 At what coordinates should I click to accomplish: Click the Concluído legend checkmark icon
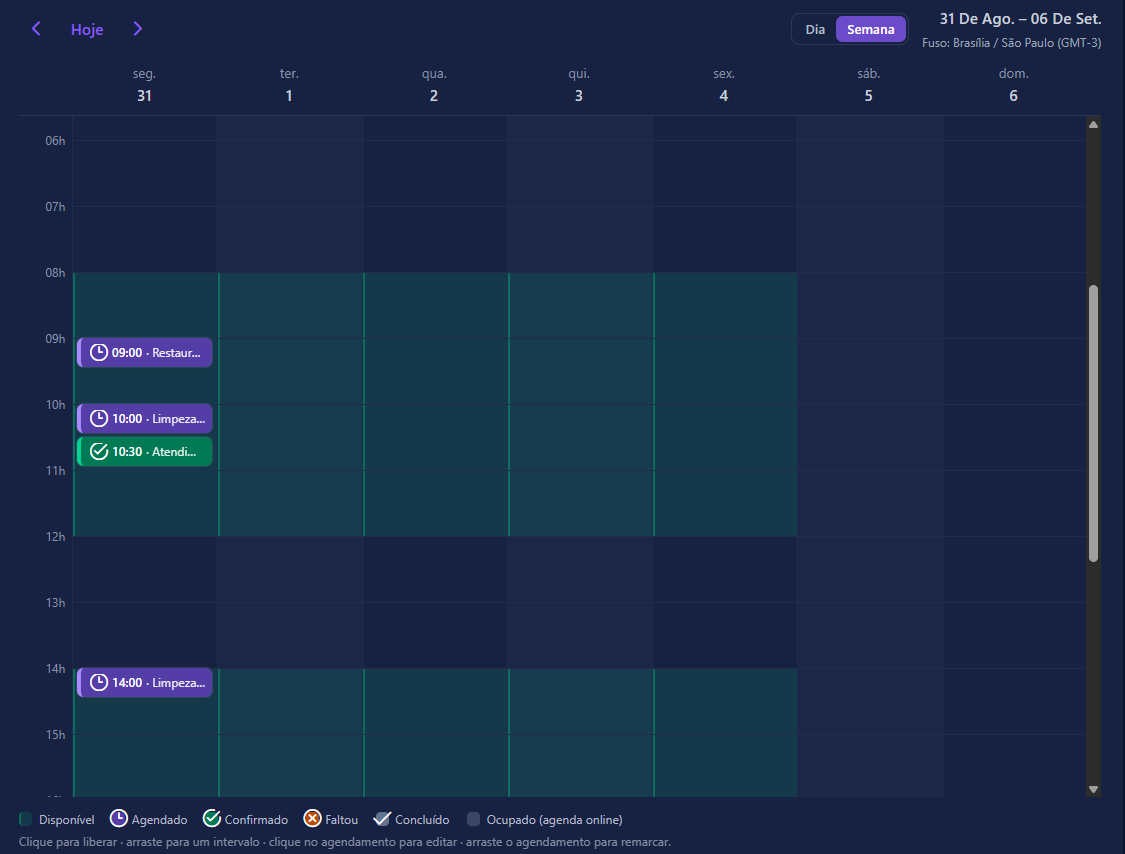(382, 819)
